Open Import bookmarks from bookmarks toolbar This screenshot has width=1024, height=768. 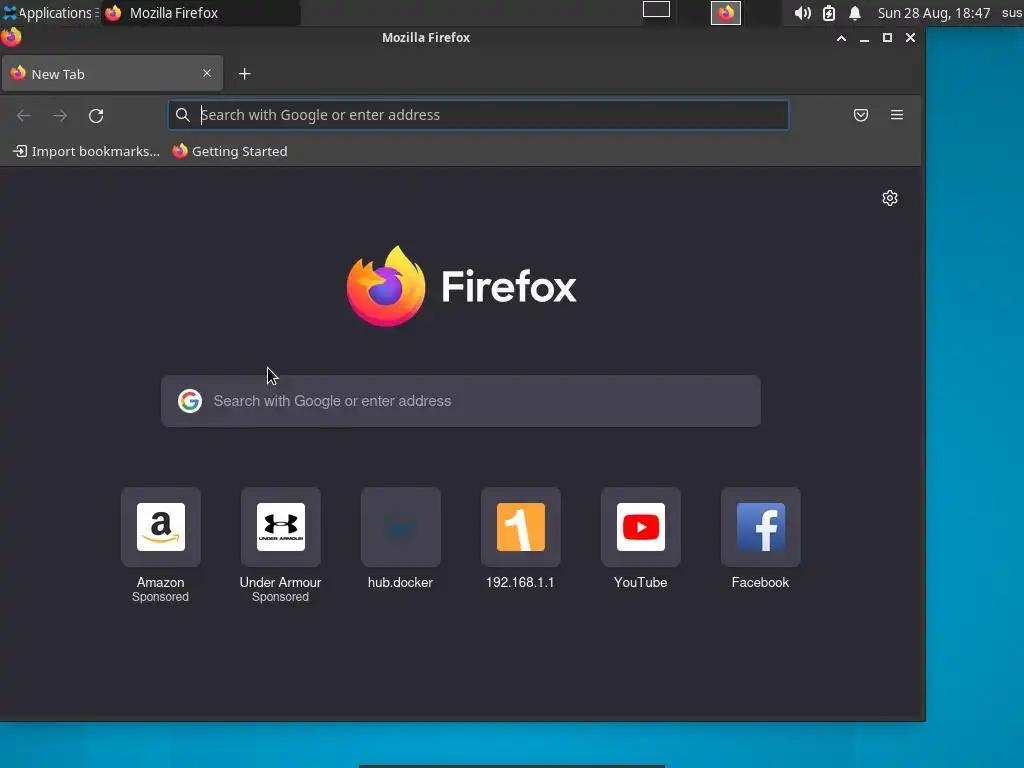[x=86, y=152]
